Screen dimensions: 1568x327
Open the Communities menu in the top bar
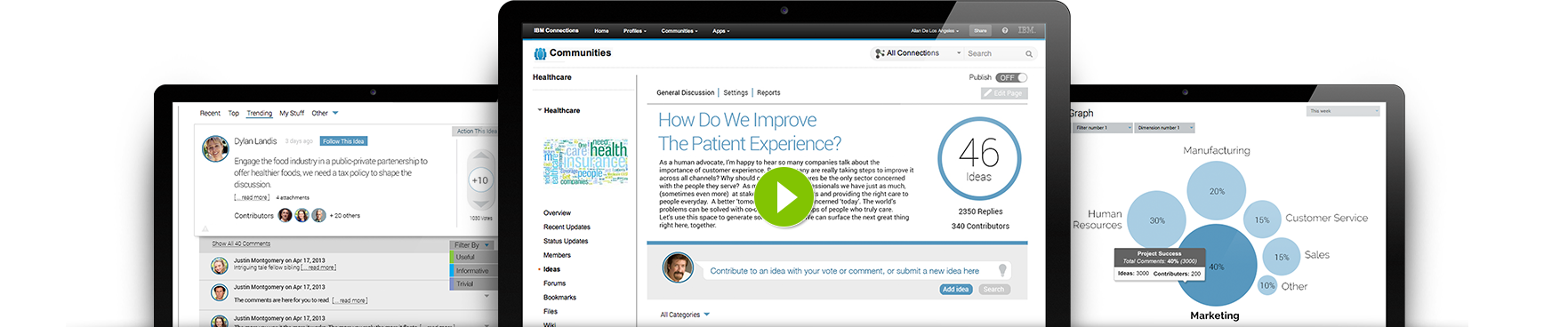click(679, 30)
